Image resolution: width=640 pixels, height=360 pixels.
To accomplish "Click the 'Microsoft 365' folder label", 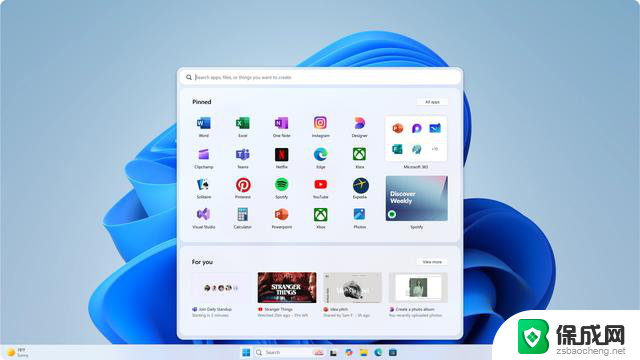I will [x=416, y=167].
